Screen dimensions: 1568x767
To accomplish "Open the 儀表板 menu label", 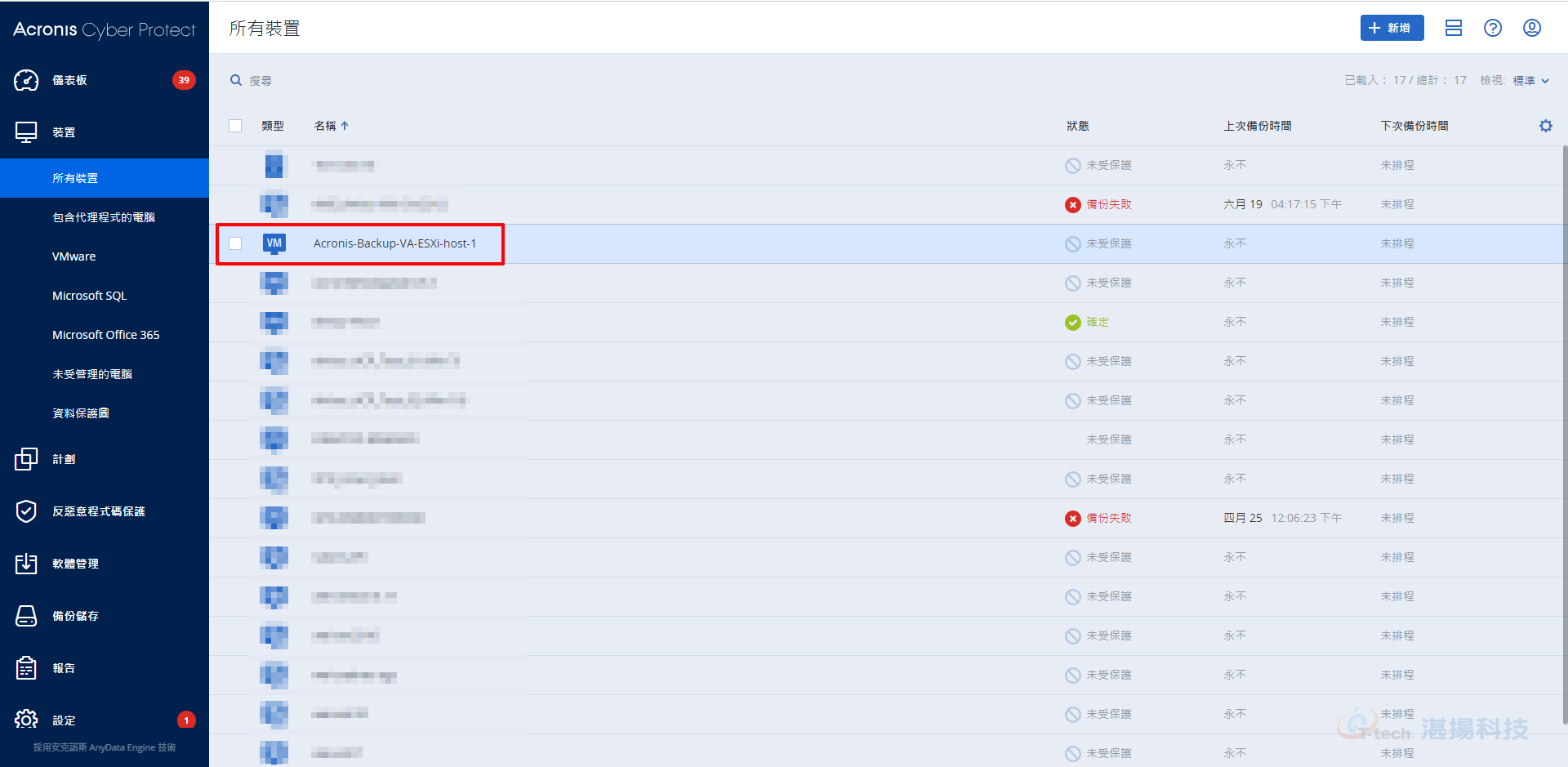I will [69, 80].
